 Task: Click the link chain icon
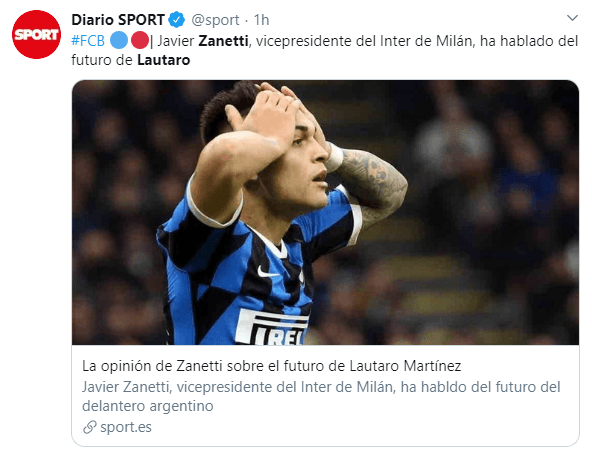coord(89,427)
